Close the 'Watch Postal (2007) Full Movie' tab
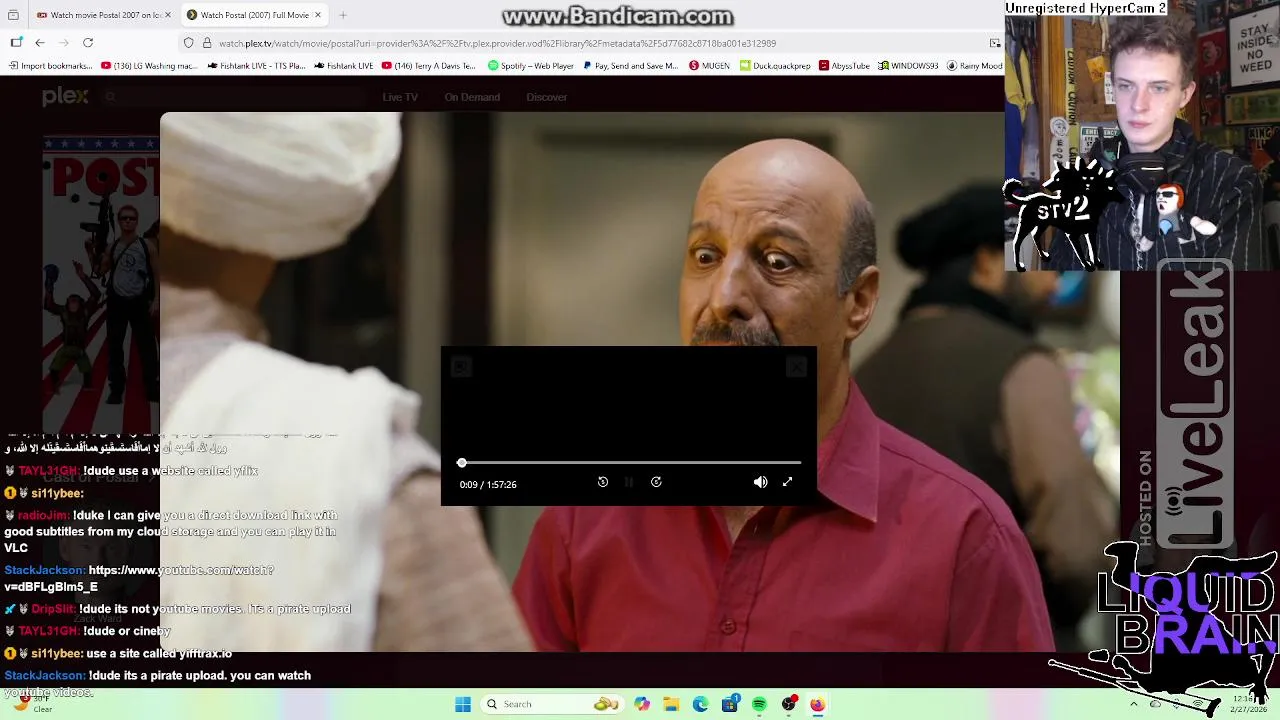 click(318, 15)
